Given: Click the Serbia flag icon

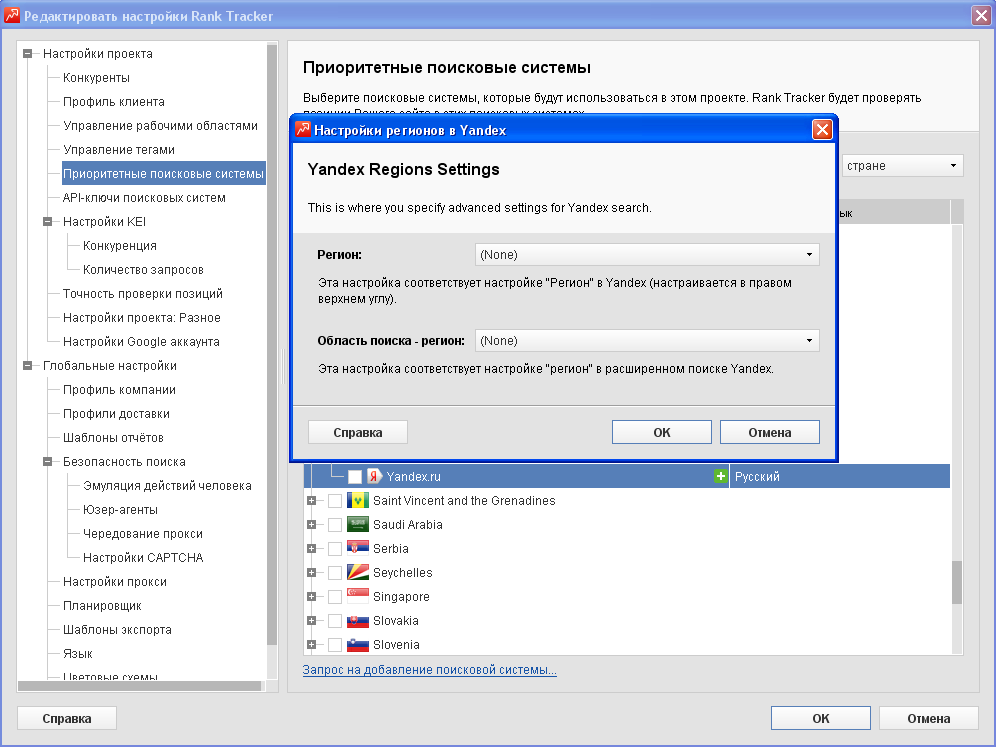Looking at the screenshot, I should [358, 549].
